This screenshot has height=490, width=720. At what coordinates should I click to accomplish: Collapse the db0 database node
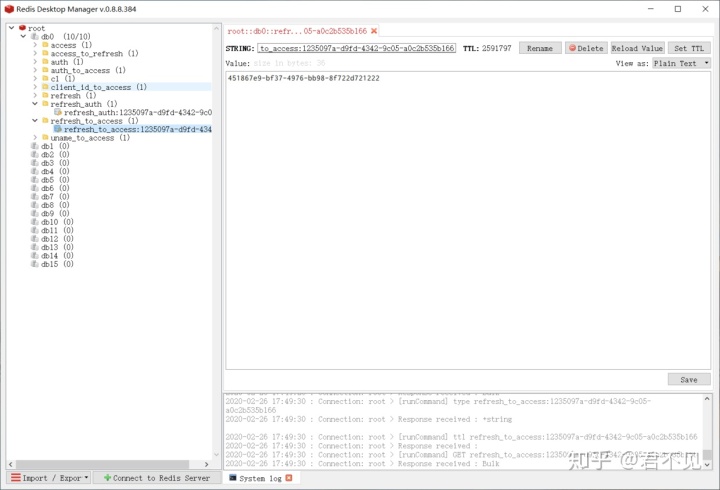click(23, 36)
